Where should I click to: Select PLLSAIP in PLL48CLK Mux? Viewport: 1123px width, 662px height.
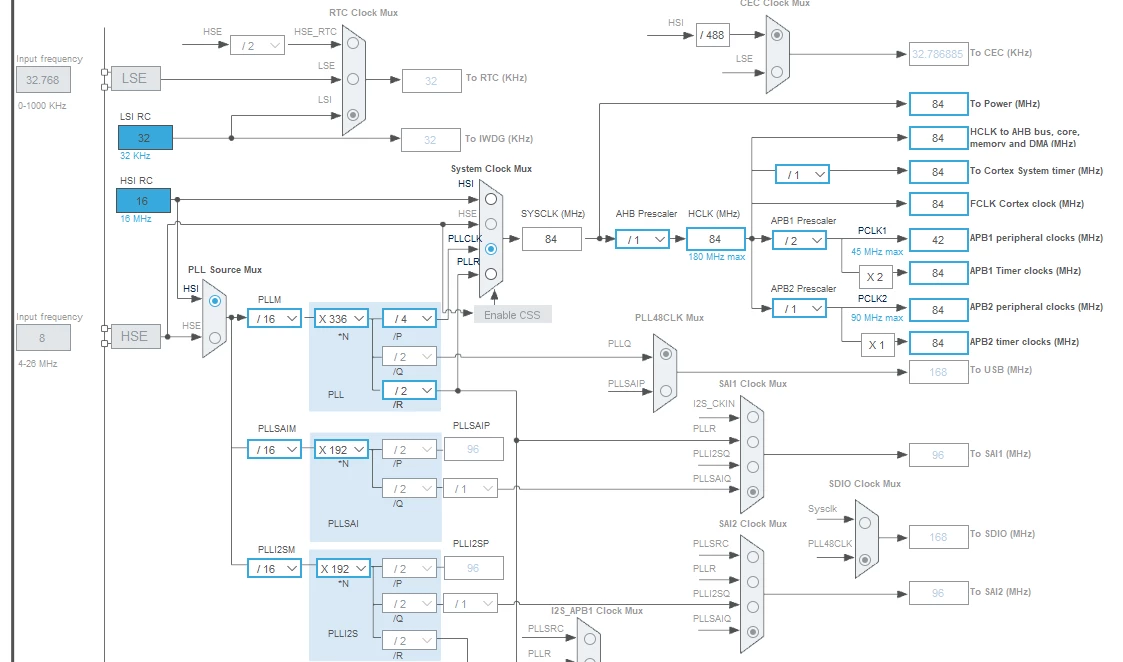(666, 391)
